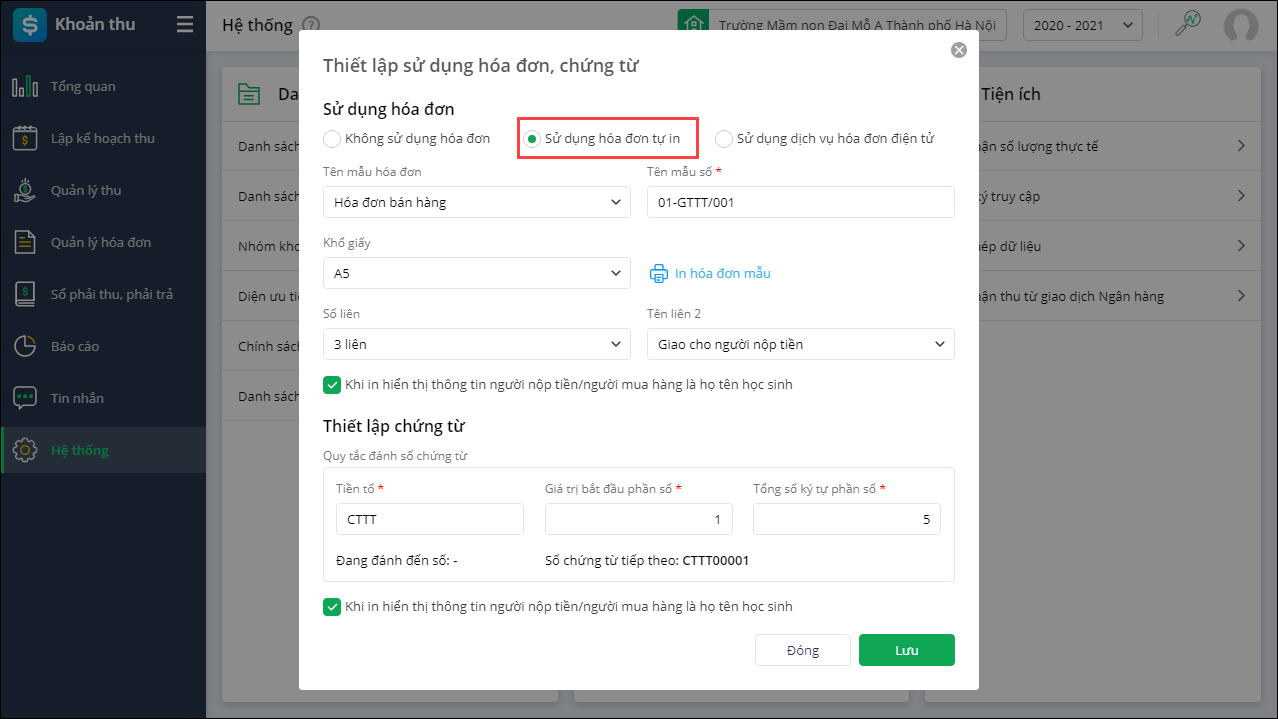
Task: Click the Tổng quan chart icon
Action: (25, 87)
